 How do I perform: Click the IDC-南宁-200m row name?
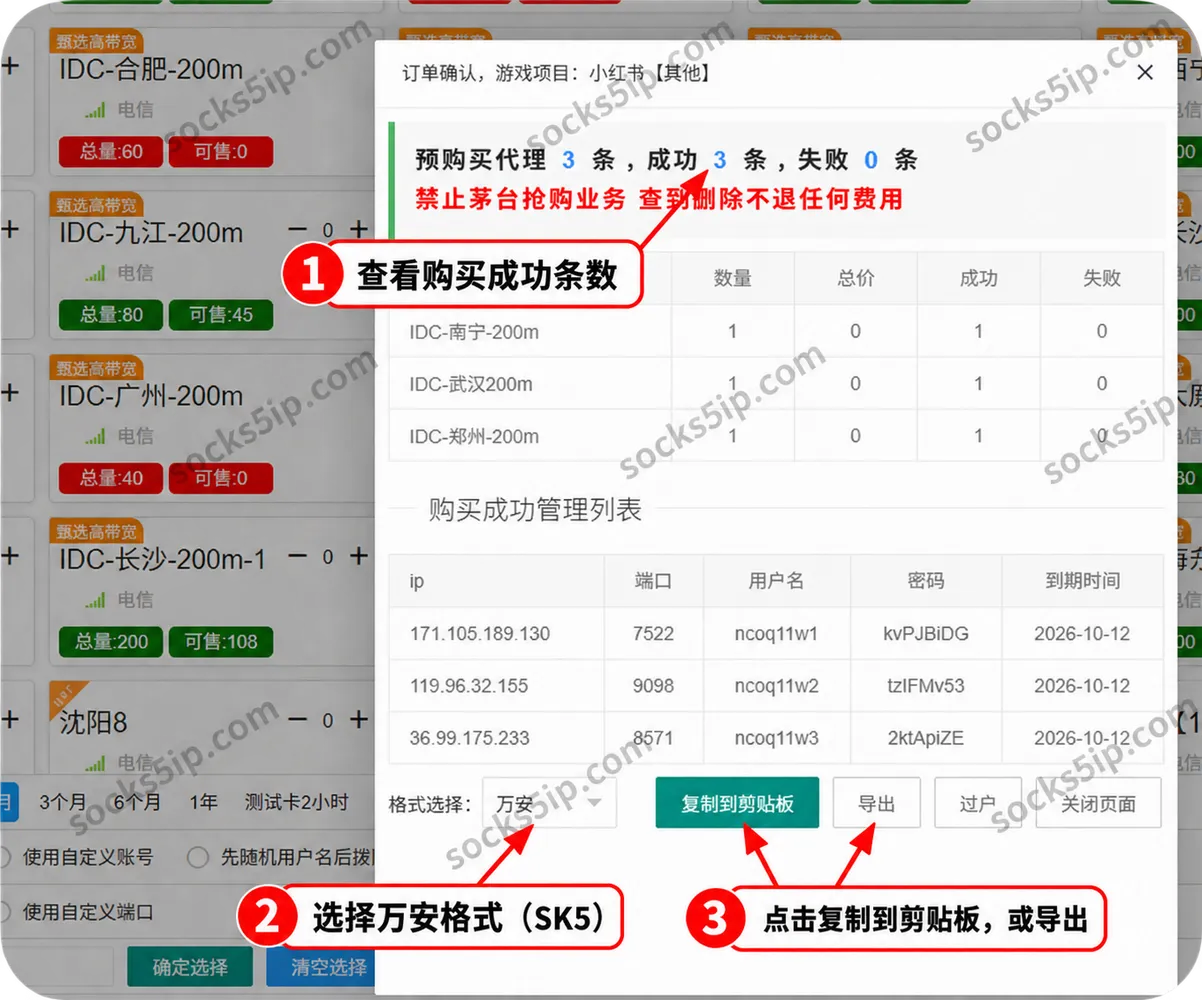(x=474, y=332)
